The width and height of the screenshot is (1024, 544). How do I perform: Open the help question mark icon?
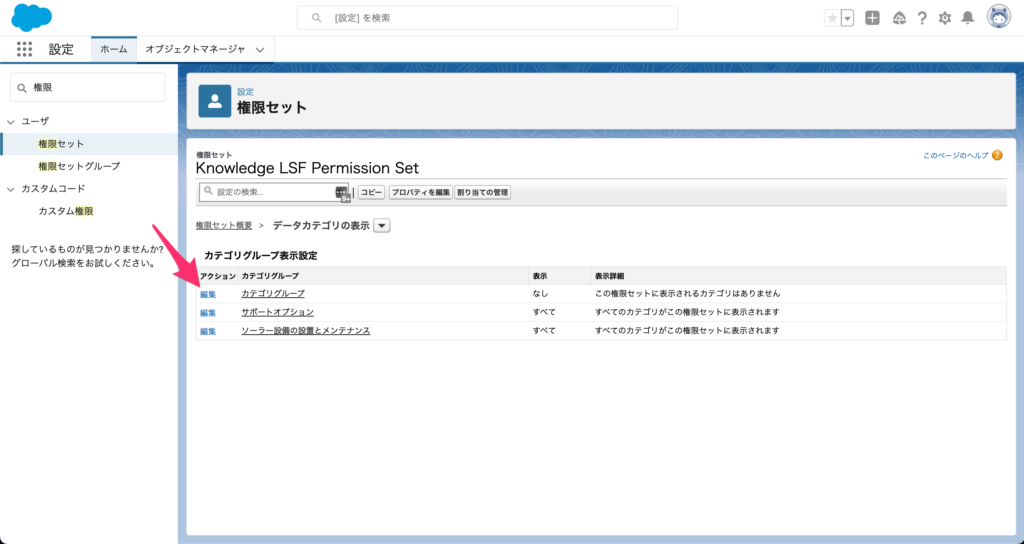(x=922, y=18)
